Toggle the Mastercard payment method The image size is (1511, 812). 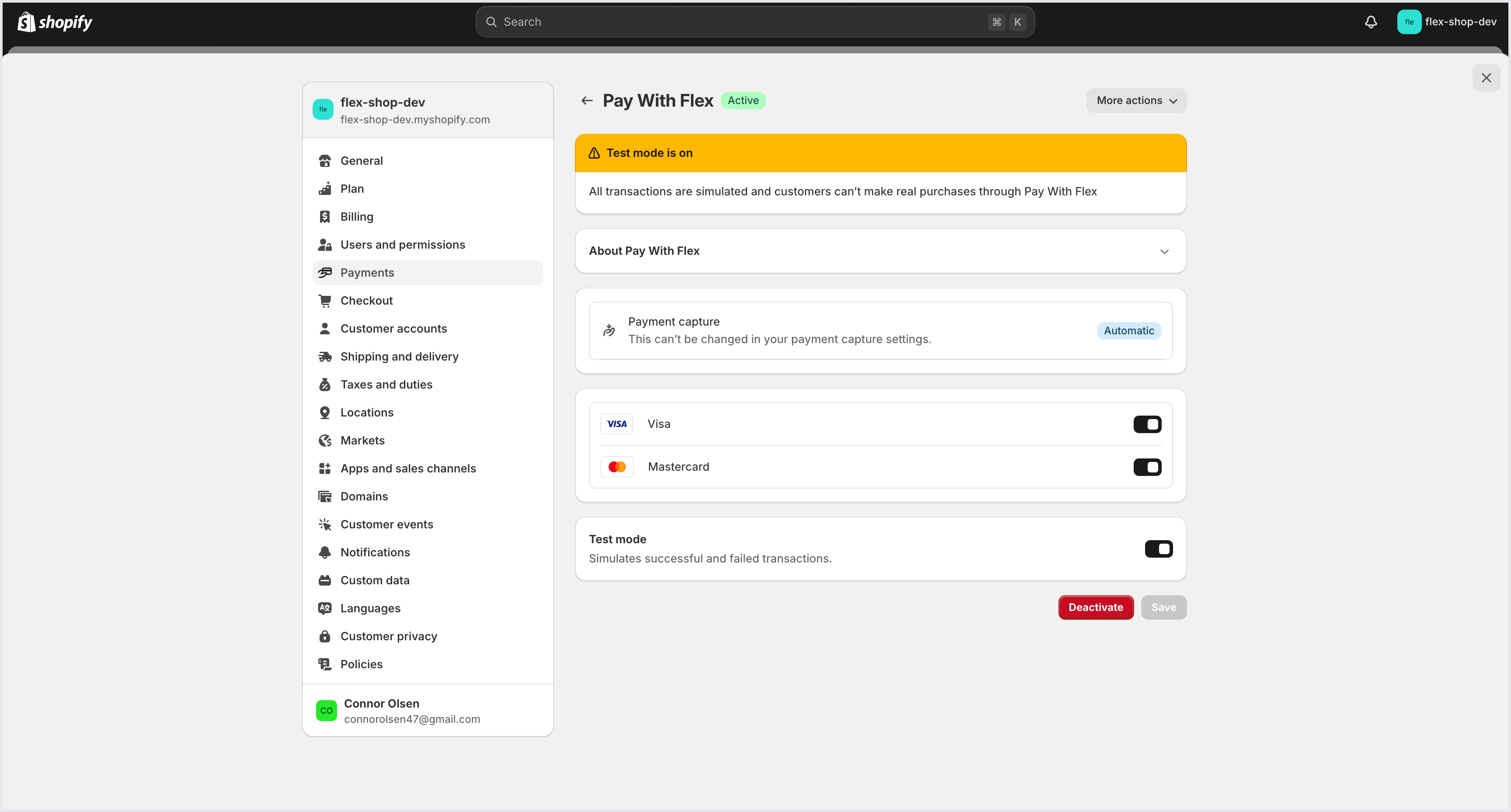1147,467
